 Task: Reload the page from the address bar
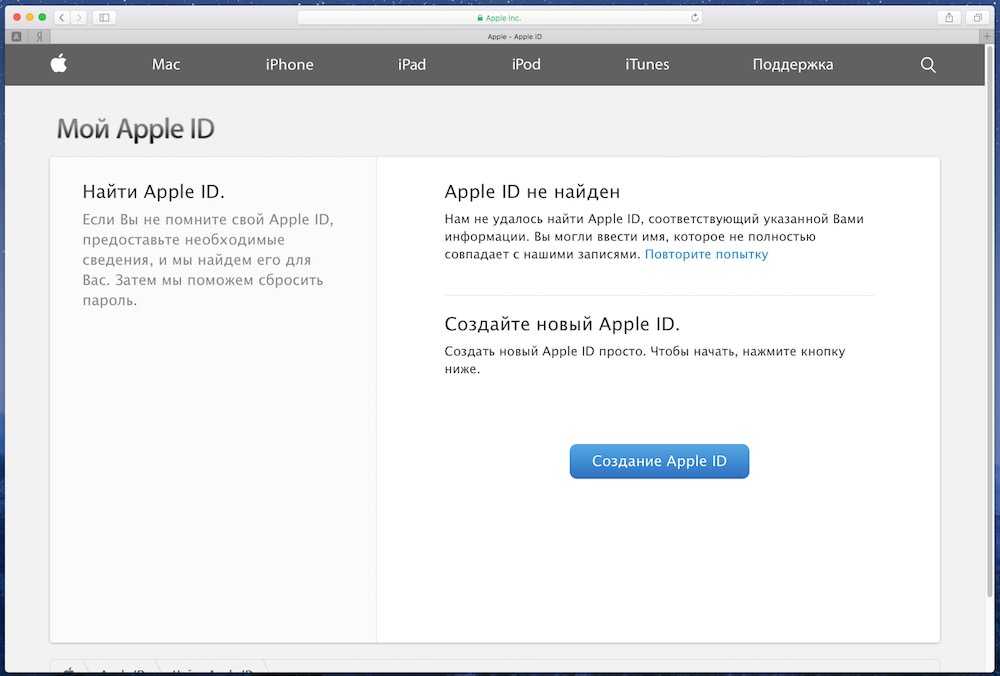tap(695, 18)
